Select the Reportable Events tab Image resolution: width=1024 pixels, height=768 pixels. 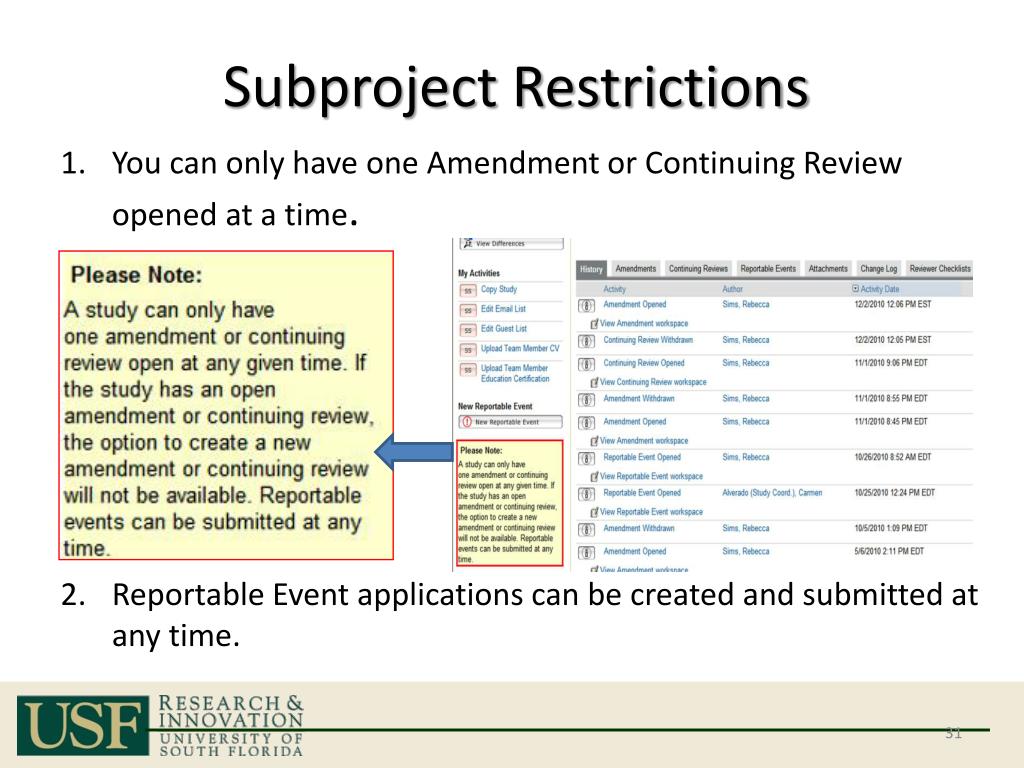coord(767,269)
